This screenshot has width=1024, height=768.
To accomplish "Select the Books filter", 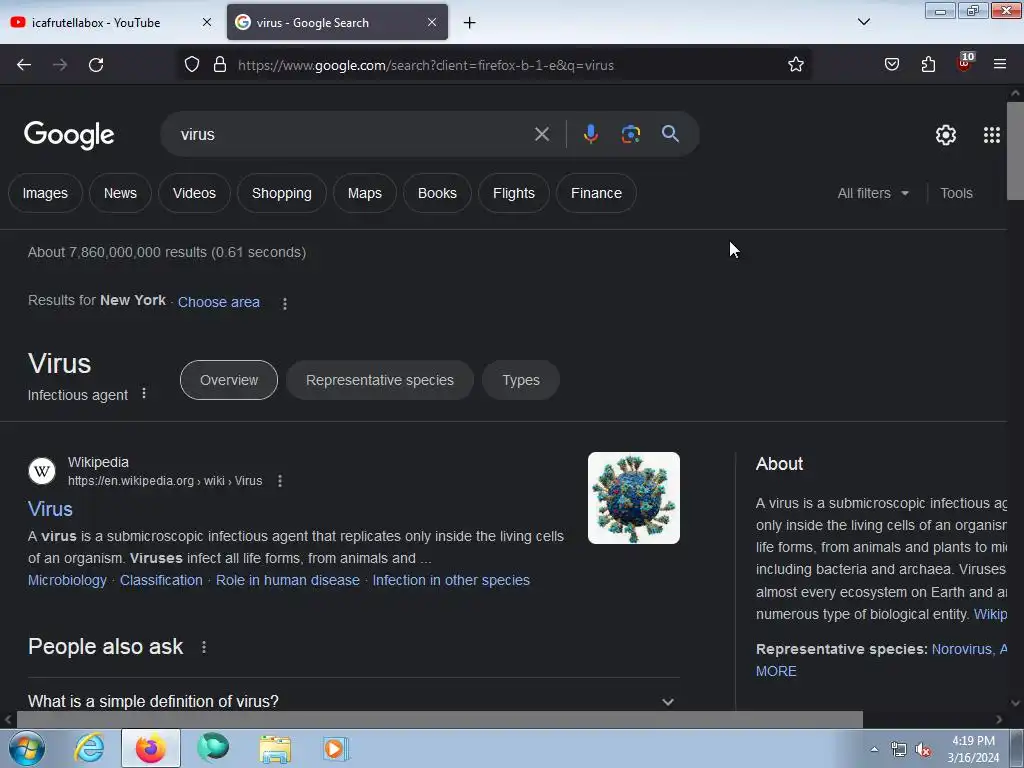I will (437, 193).
